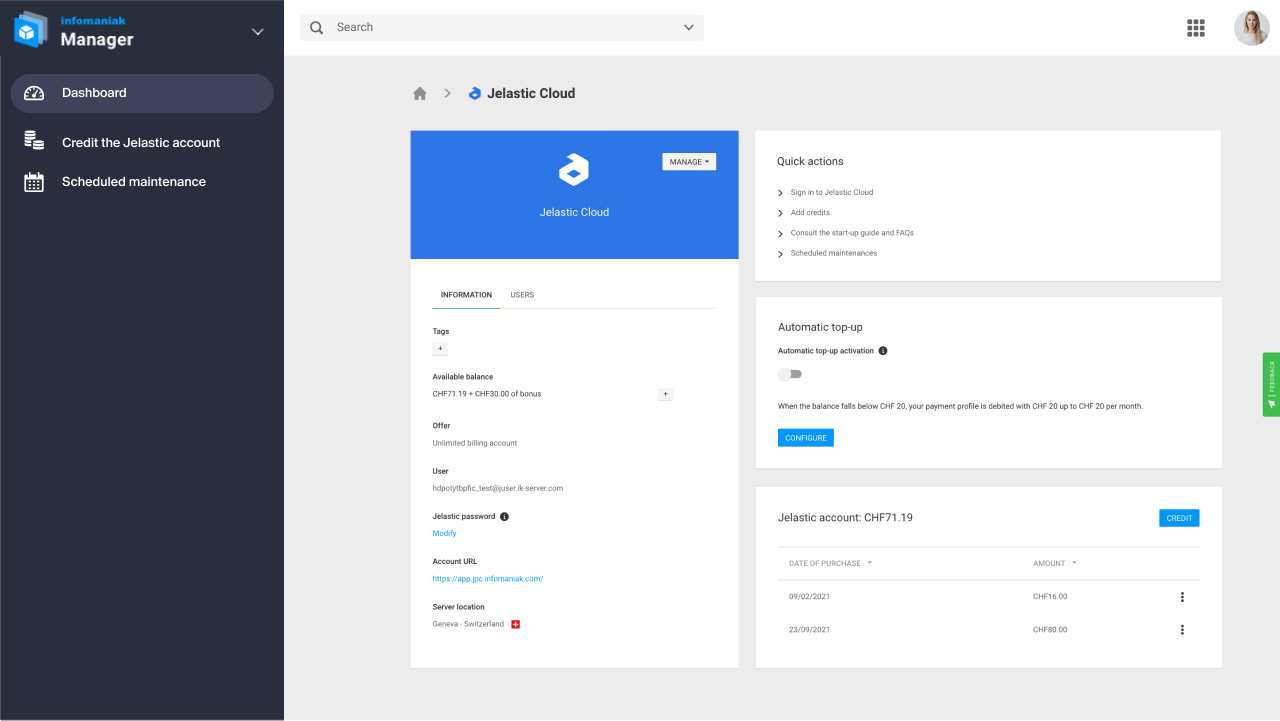The width and height of the screenshot is (1280, 721).
Task: Open the account URL link app.jpc.infomaniak.com
Action: coord(487,578)
